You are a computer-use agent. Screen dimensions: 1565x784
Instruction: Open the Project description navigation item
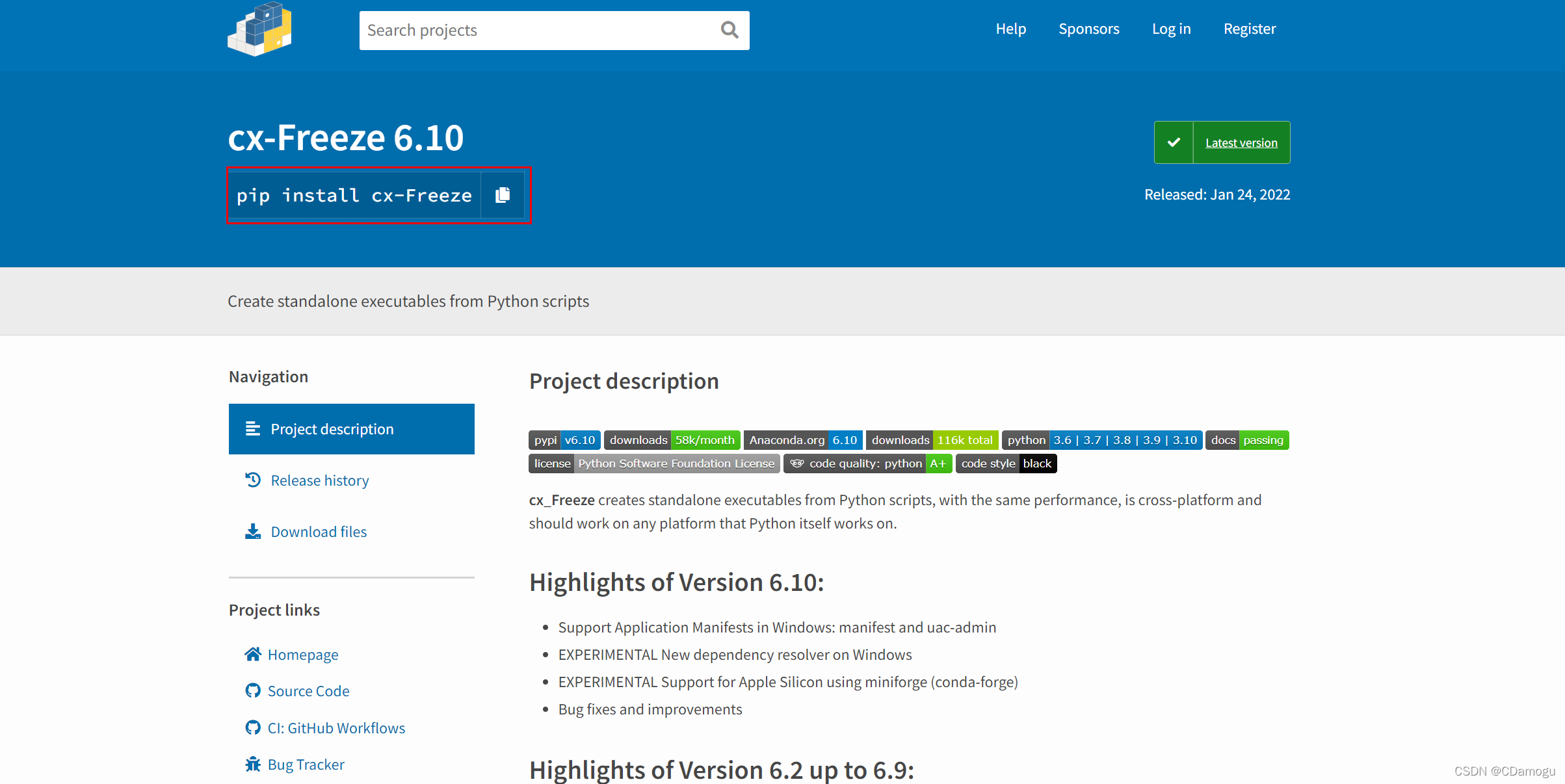[332, 428]
